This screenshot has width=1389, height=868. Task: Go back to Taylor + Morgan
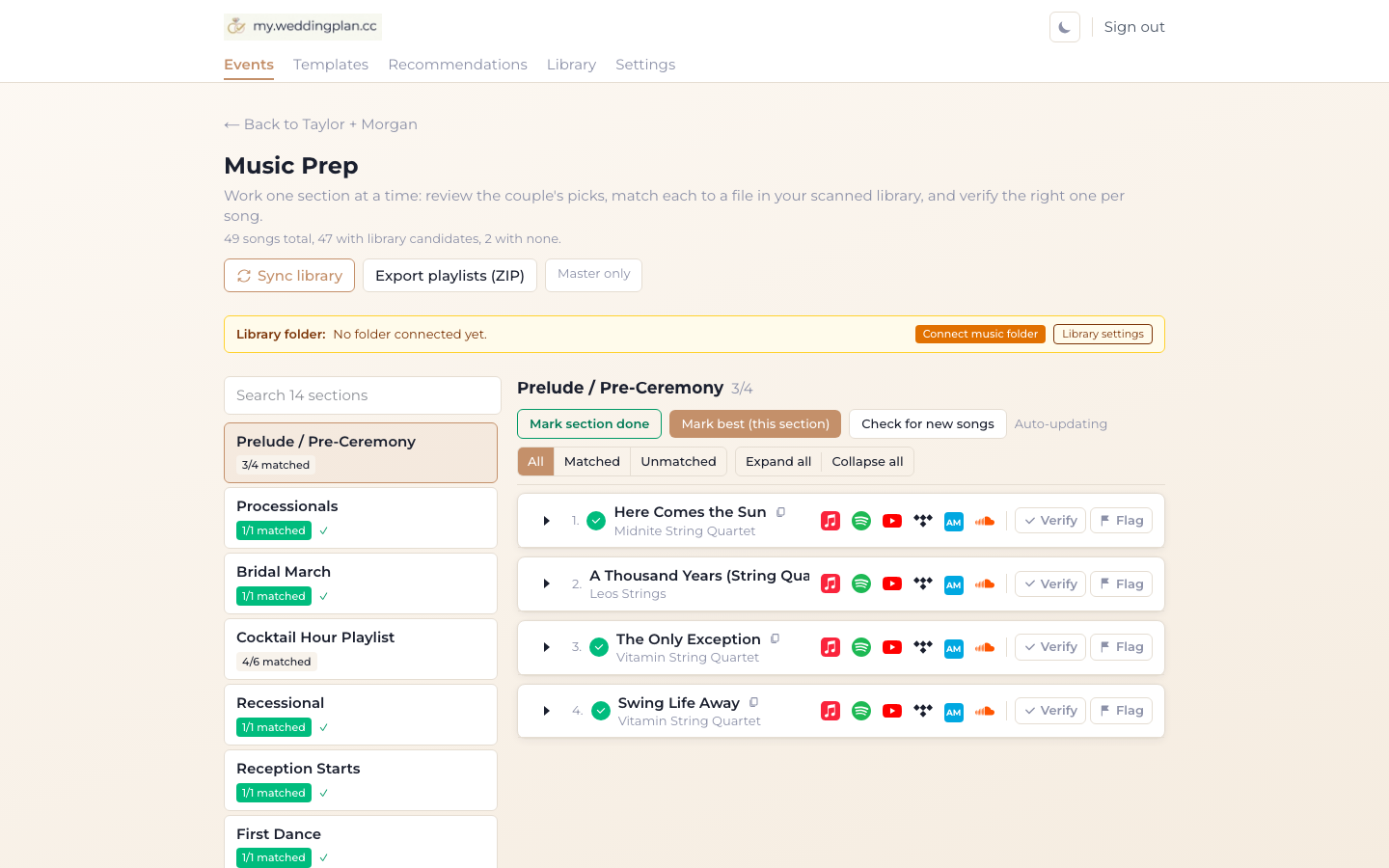320,124
